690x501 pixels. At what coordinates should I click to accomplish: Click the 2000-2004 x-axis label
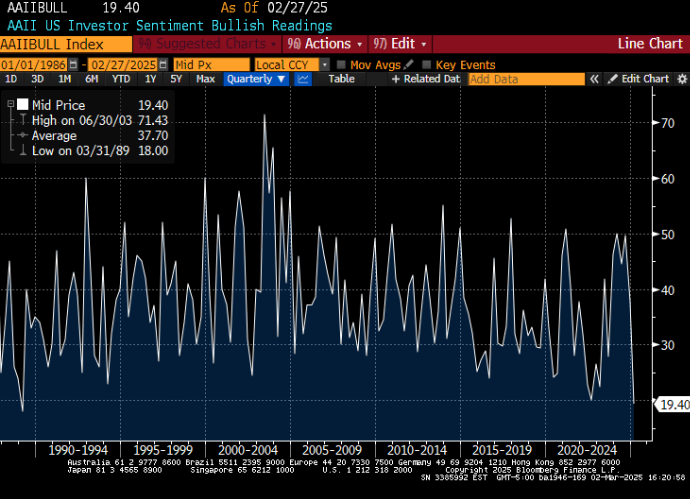(248, 450)
